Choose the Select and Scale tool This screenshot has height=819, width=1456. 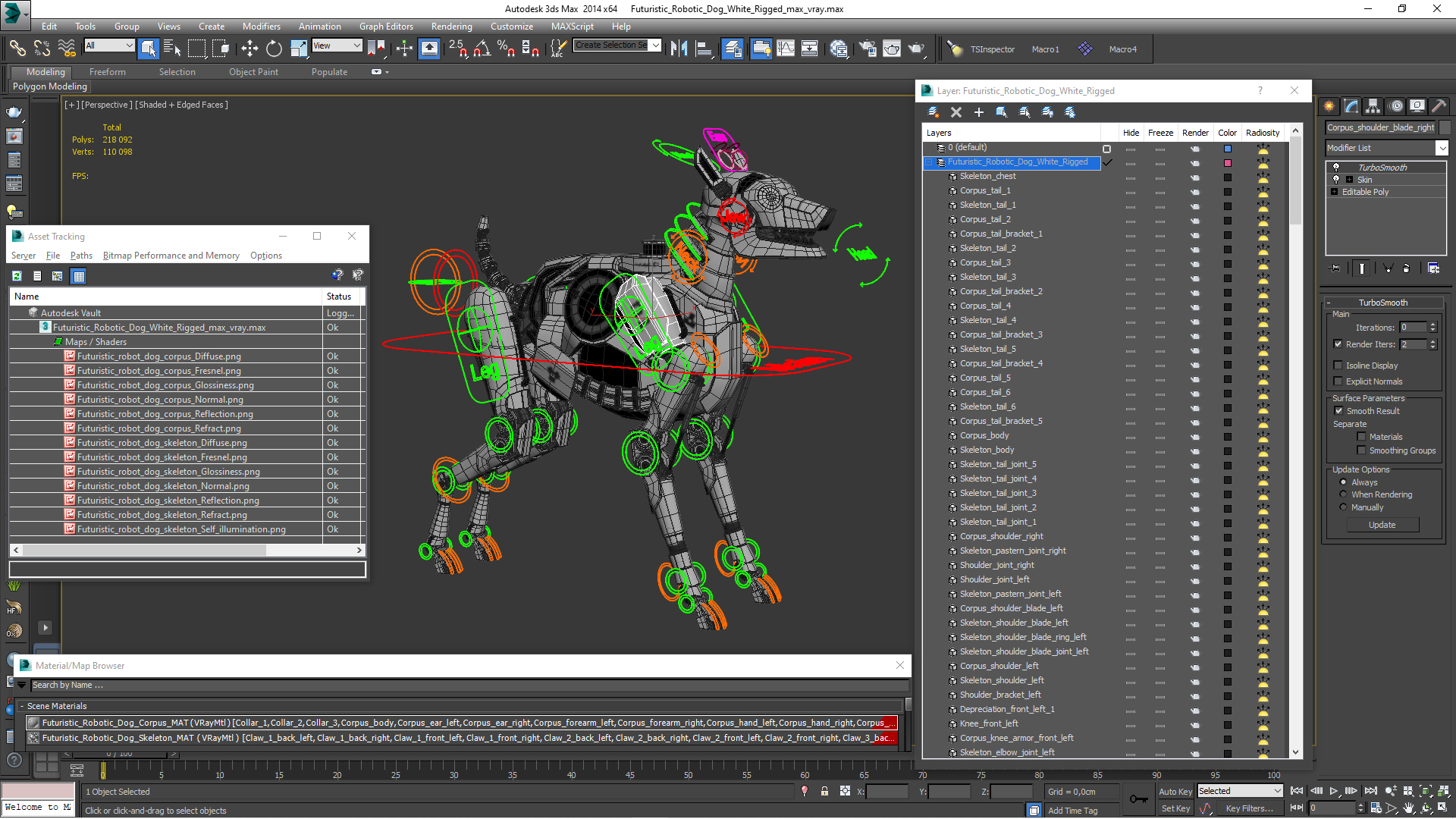click(x=299, y=49)
